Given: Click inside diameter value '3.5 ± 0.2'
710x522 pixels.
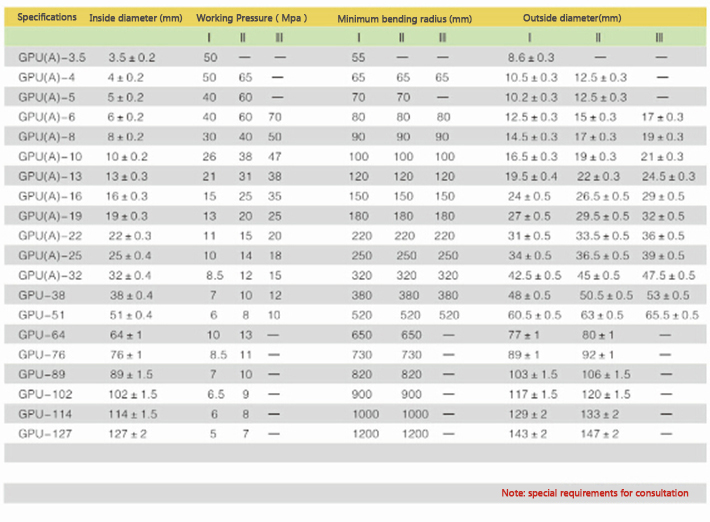Looking at the screenshot, I should pyautogui.click(x=131, y=57).
